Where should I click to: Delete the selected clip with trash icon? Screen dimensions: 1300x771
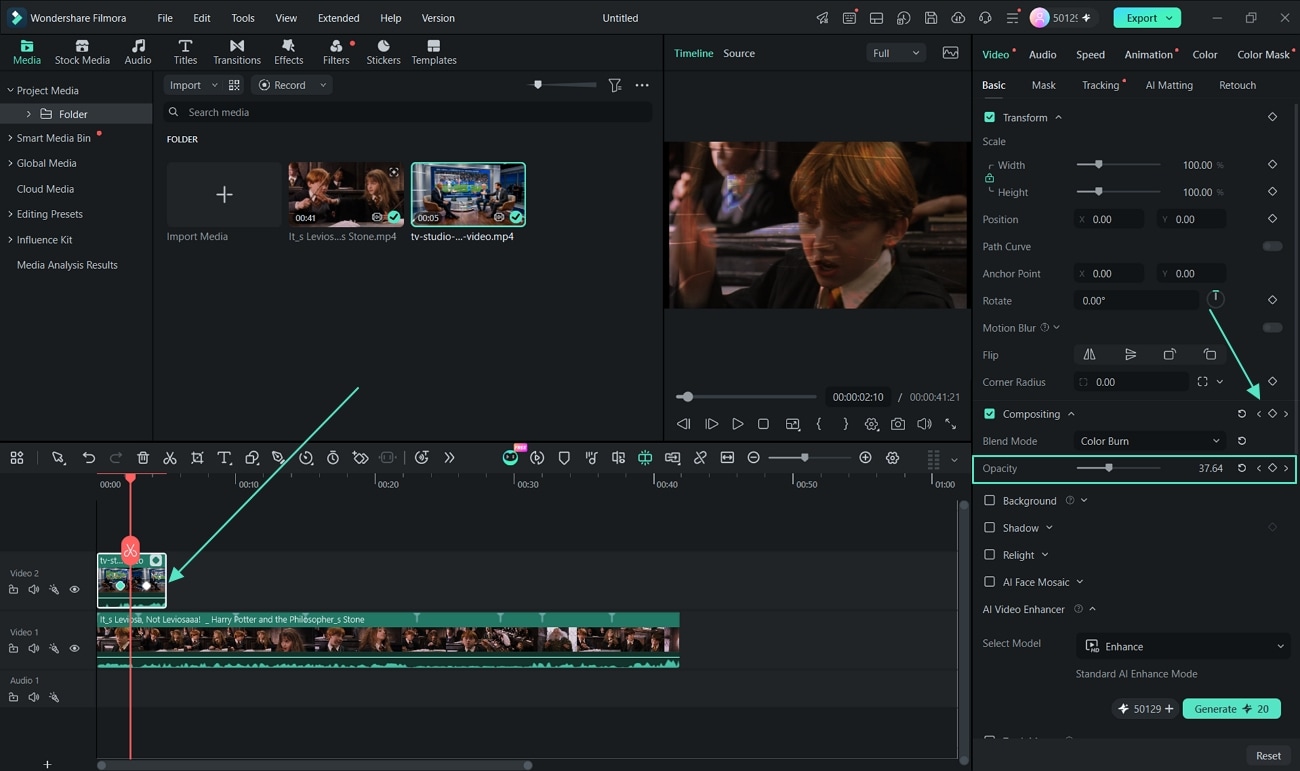click(143, 458)
